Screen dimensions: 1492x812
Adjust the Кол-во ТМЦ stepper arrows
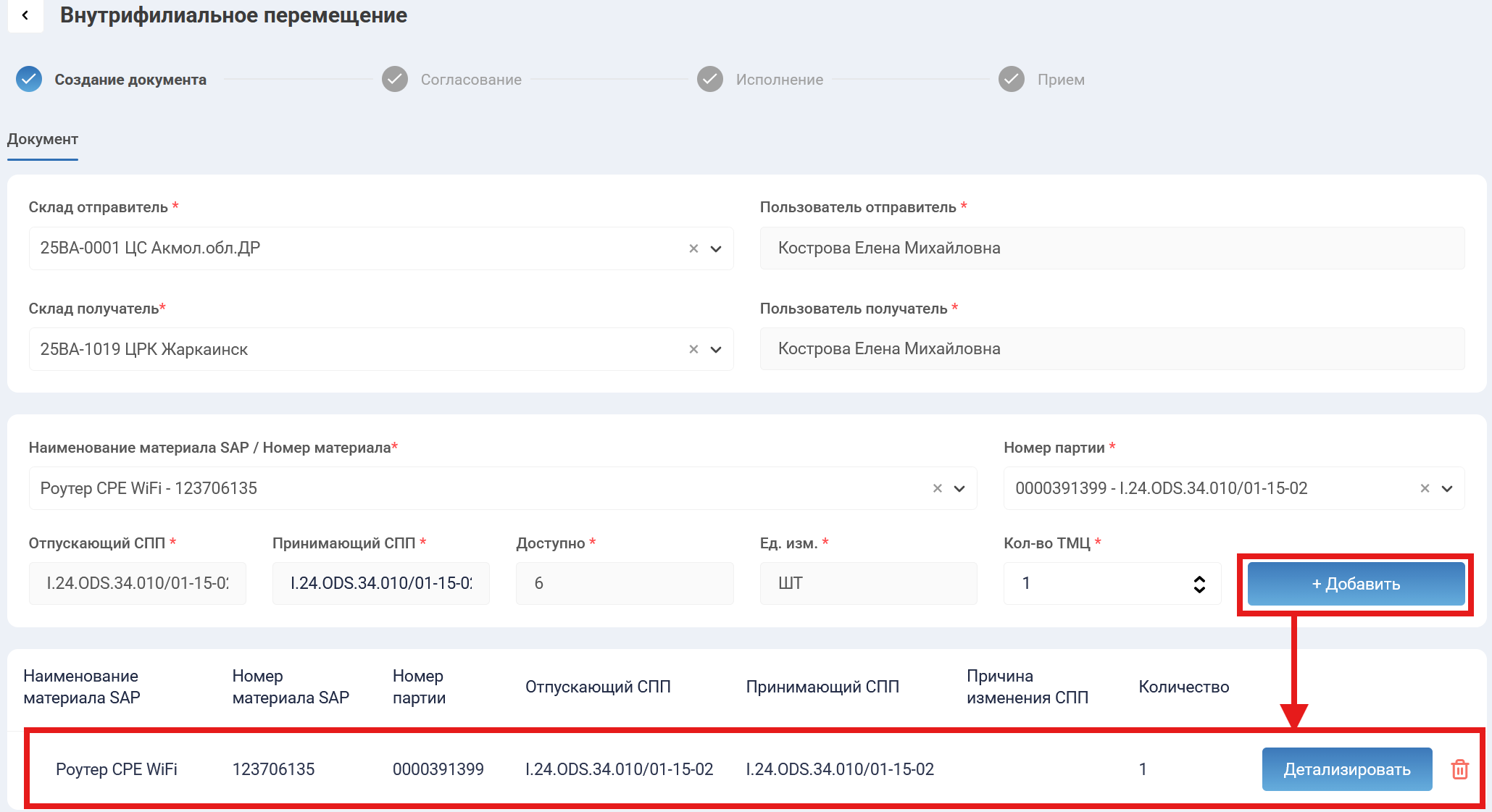coord(1199,584)
